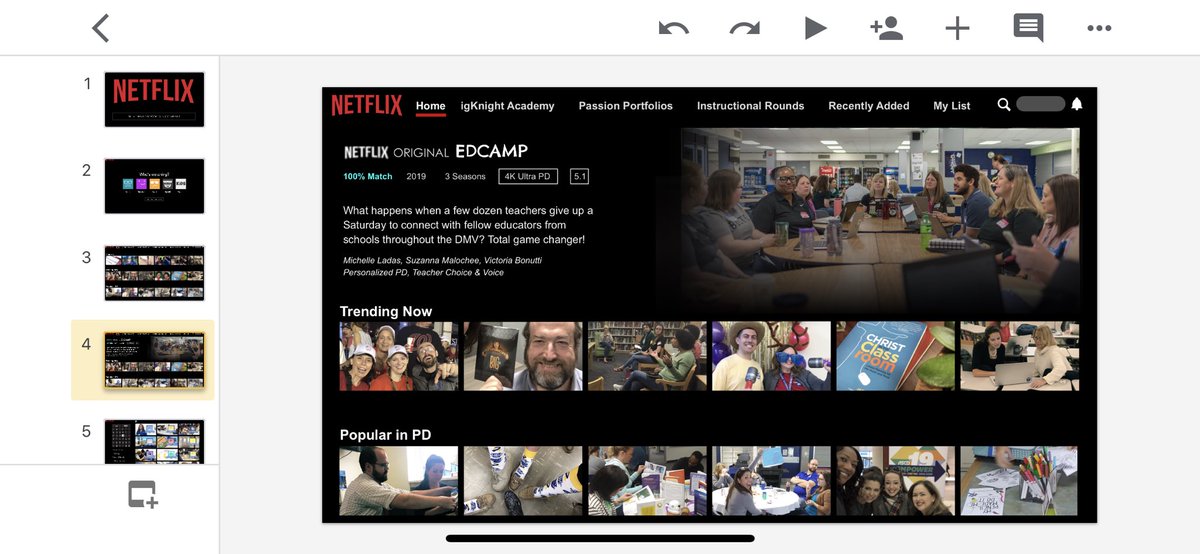The height and width of the screenshot is (554, 1200).
Task: Click Popular in PD round table photo
Action: 771,481
